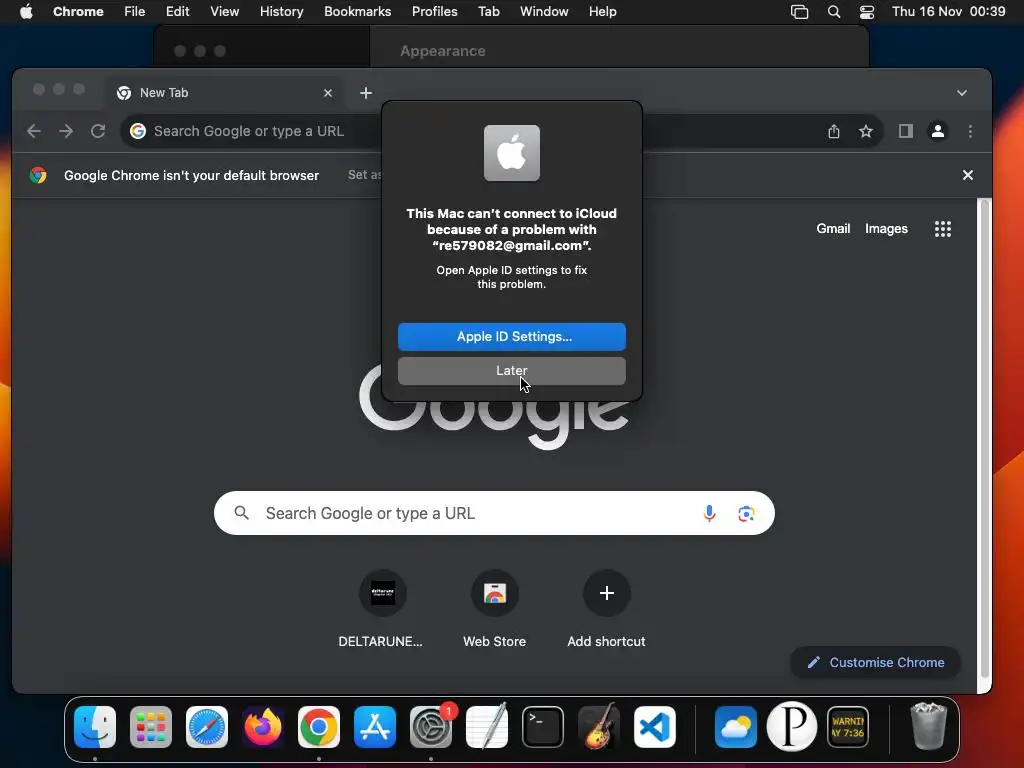1024x768 pixels.
Task: Bookmark this tab with the star icon
Action: tap(866, 131)
